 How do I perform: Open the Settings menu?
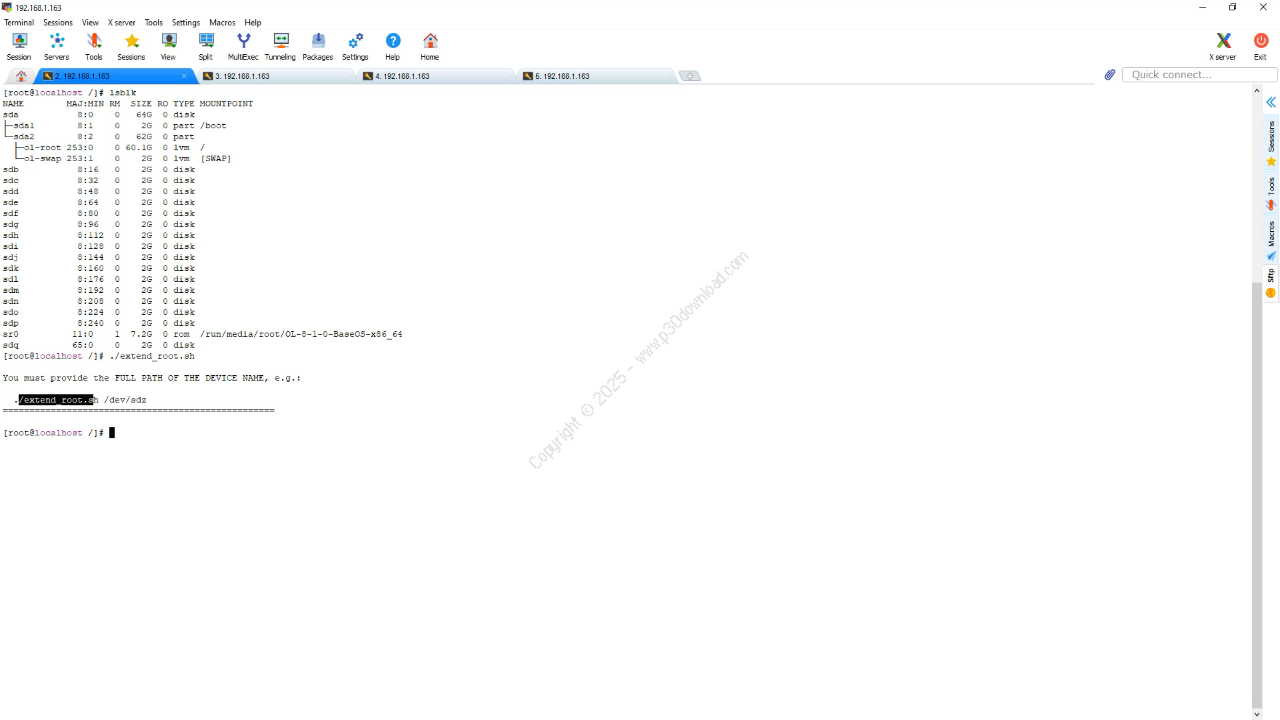click(186, 22)
